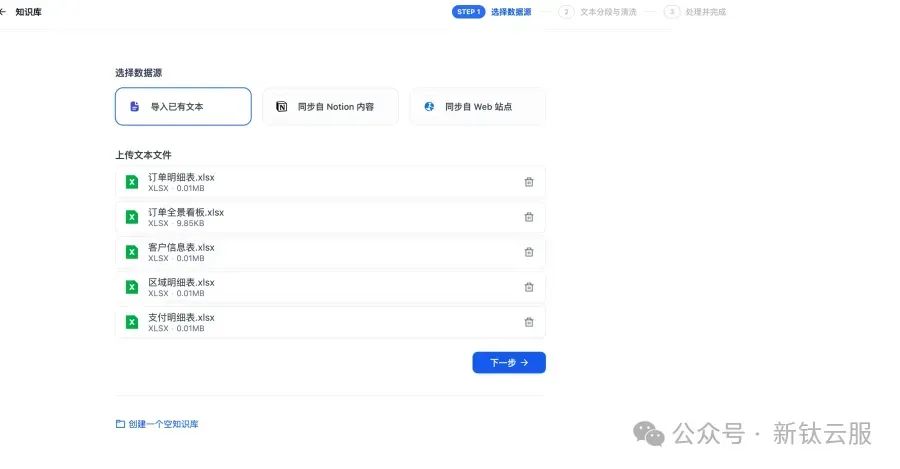Choose 同步自 Notion 内容 as data source
The height and width of the screenshot is (469, 900).
point(330,106)
